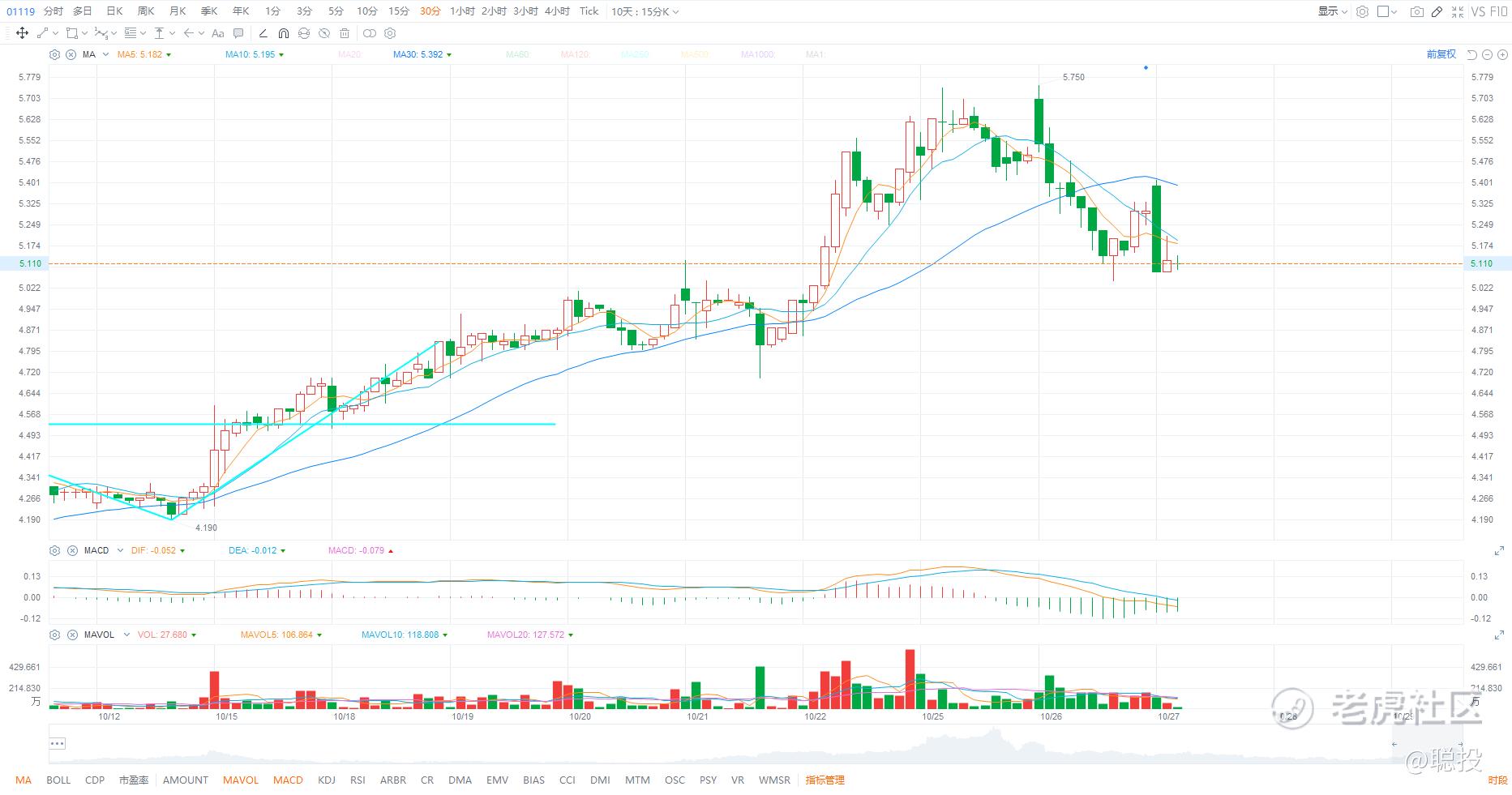Select the parallel lines/Fibonacci tool
Image resolution: width=1512 pixels, height=795 pixels.
pos(131,33)
